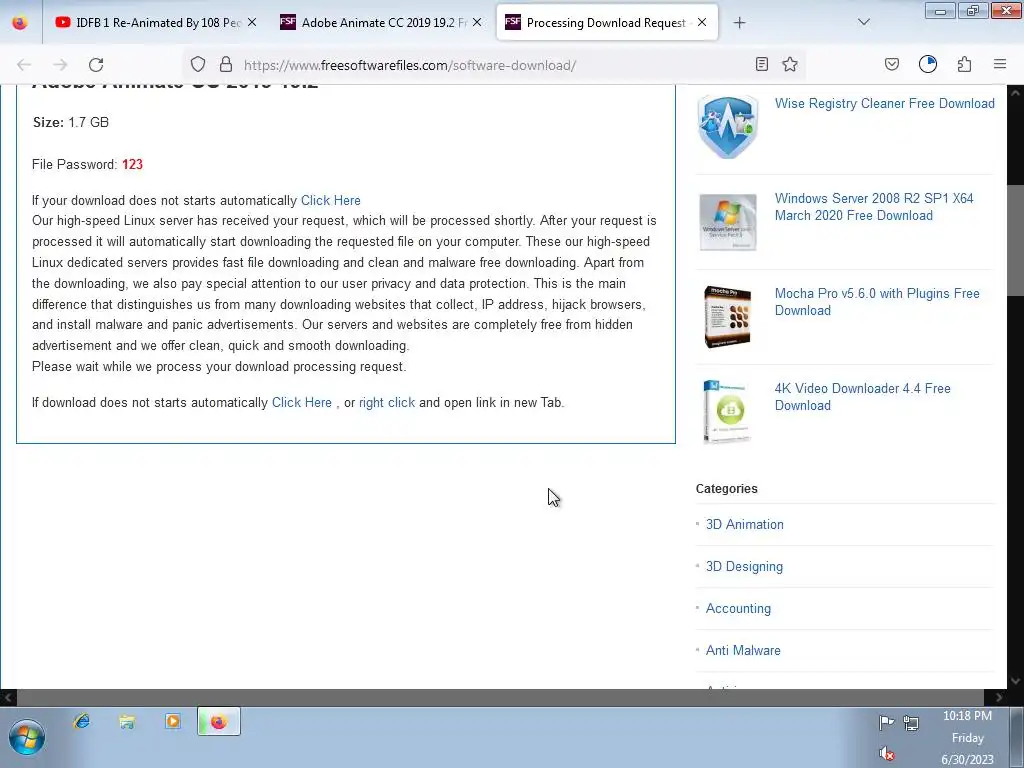Open the Accounting category
The height and width of the screenshot is (768, 1024).
point(738,609)
